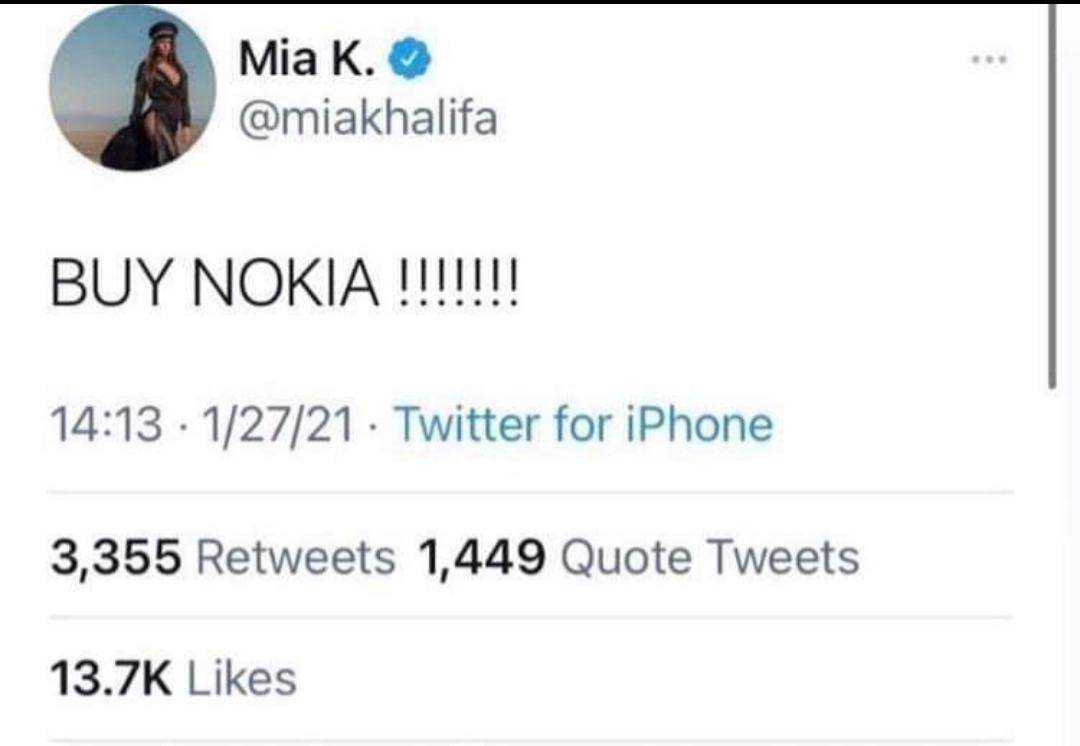Open Mia K.'s round profile picture
Image resolution: width=1080 pixels, height=746 pixels.
pos(132,88)
